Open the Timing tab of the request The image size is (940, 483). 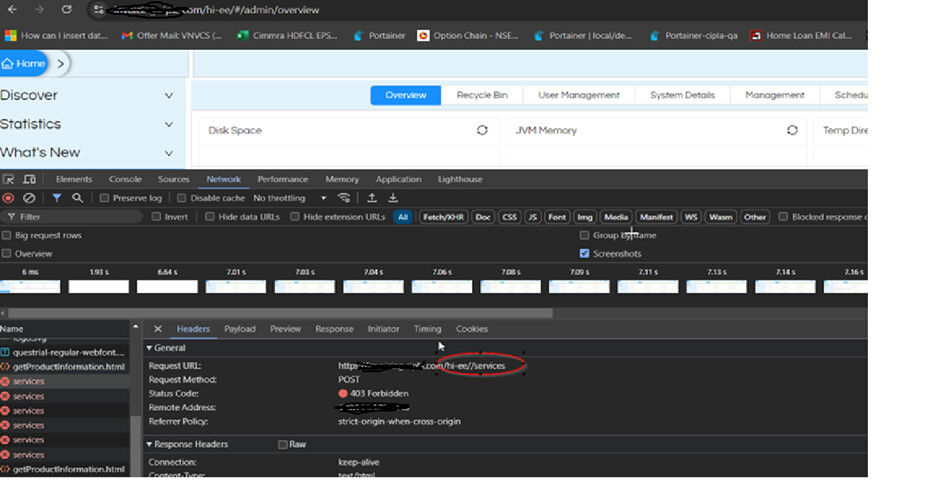pyautogui.click(x=427, y=329)
